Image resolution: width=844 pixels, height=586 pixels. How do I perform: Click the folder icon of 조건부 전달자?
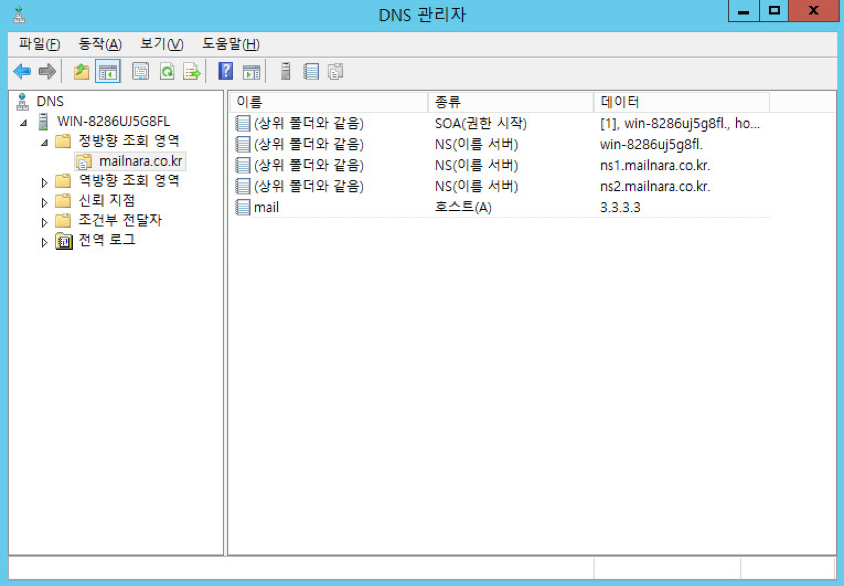coord(63,221)
